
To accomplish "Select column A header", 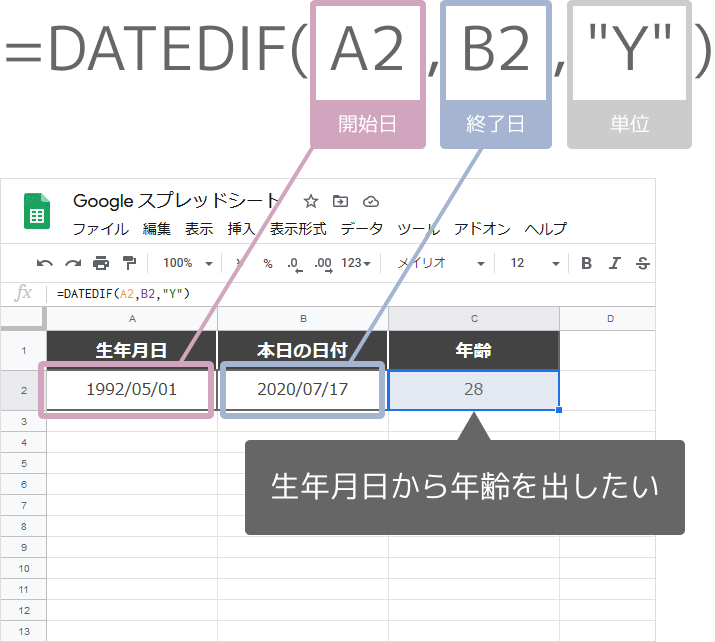I will pyautogui.click(x=132, y=319).
